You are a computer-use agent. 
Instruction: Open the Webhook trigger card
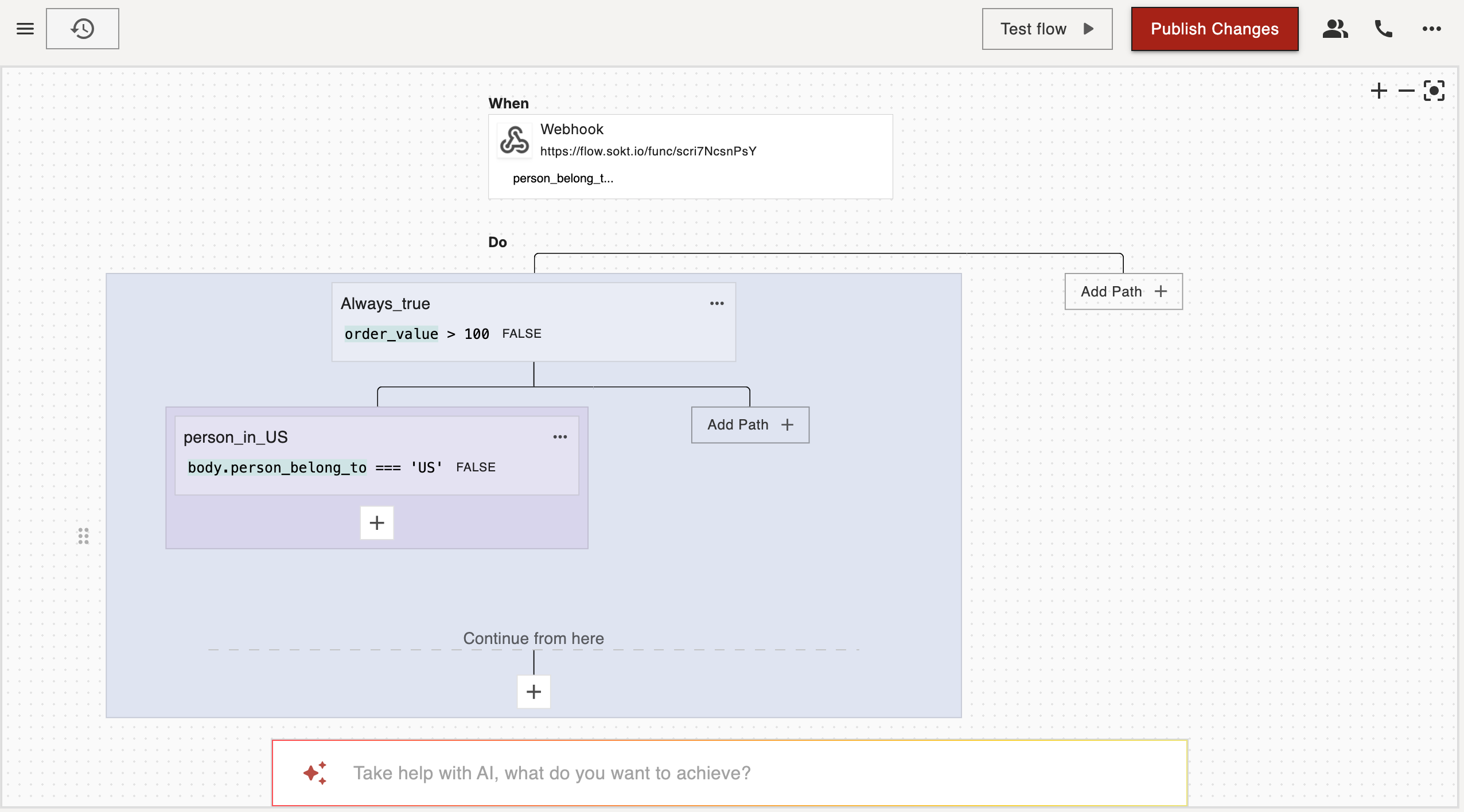point(690,157)
